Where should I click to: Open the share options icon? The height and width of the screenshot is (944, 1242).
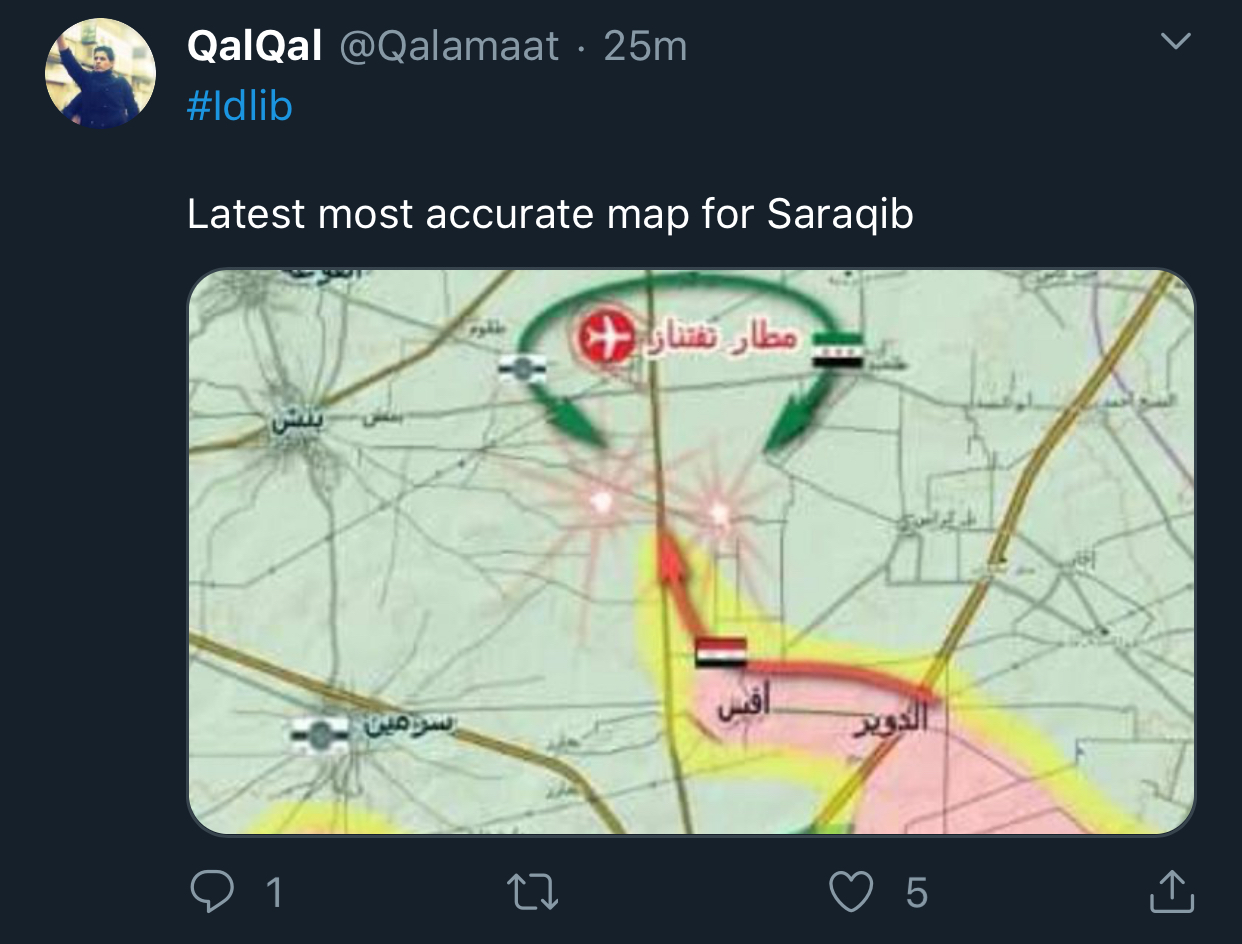point(1171,891)
